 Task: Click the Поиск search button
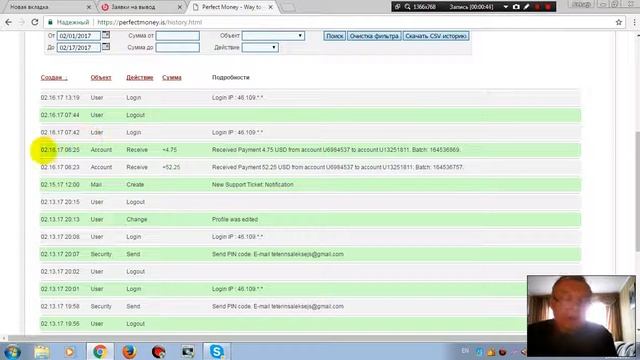click(335, 36)
